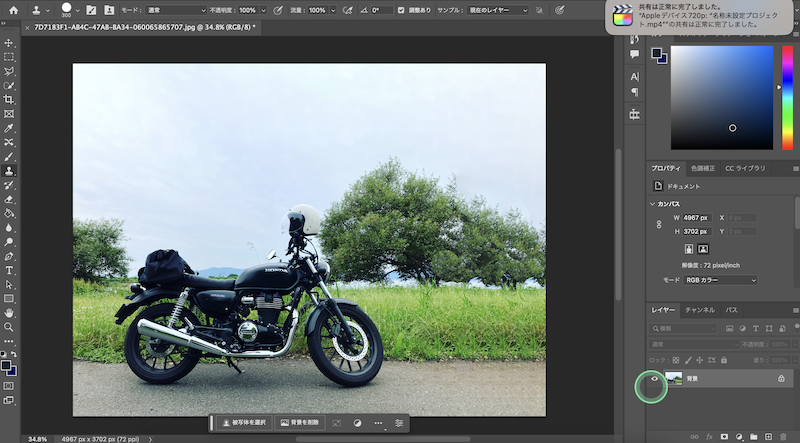Select the Rectangle shape tool
This screenshot has width=800, height=443.
(x=9, y=299)
